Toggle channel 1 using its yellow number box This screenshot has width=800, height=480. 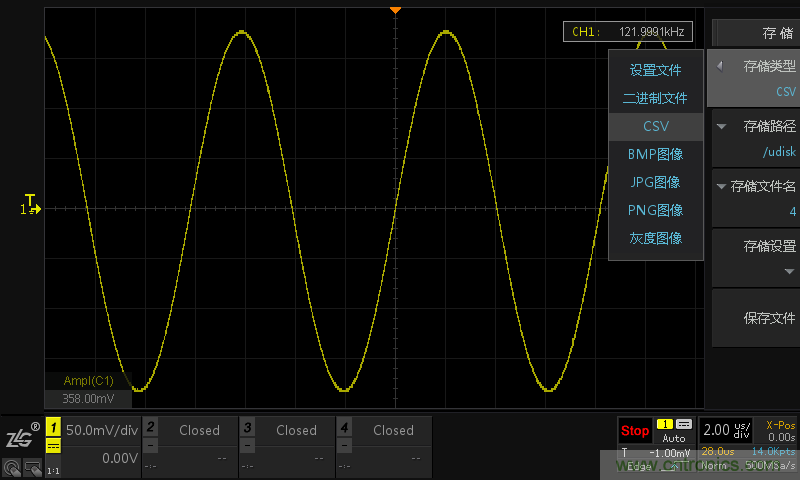[54, 428]
